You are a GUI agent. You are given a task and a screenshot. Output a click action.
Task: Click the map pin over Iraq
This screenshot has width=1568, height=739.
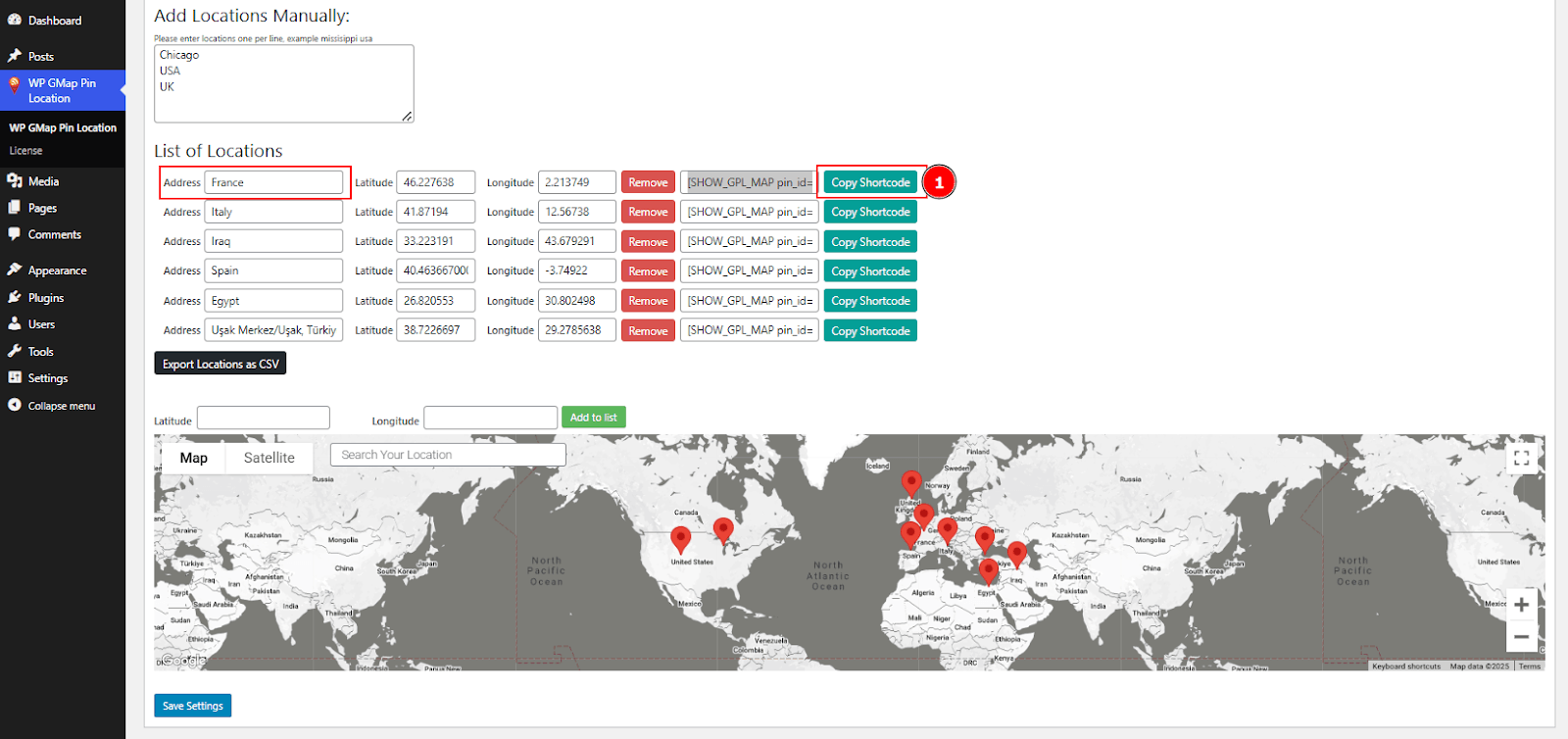(1017, 555)
